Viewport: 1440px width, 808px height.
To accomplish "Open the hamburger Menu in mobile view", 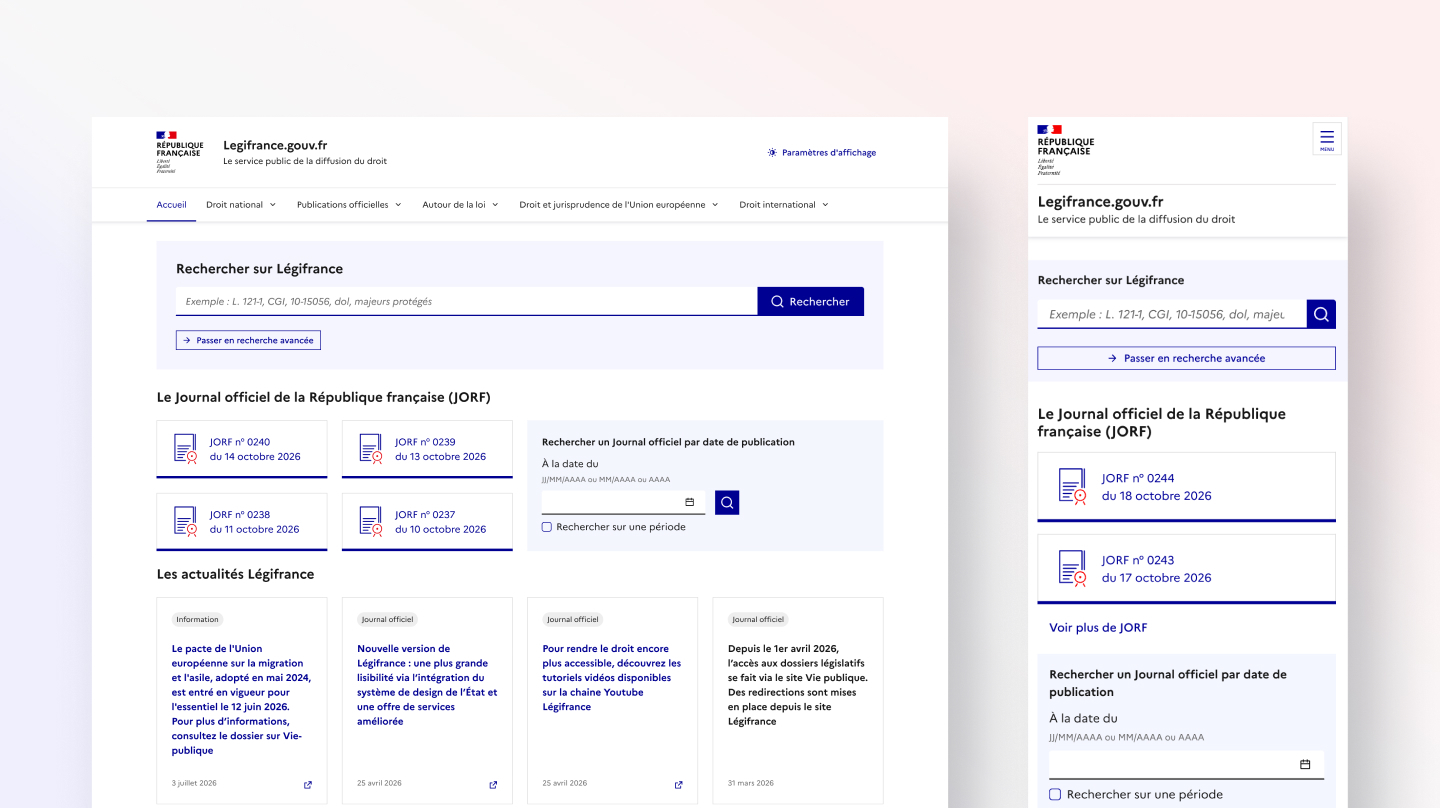I will tap(1326, 139).
